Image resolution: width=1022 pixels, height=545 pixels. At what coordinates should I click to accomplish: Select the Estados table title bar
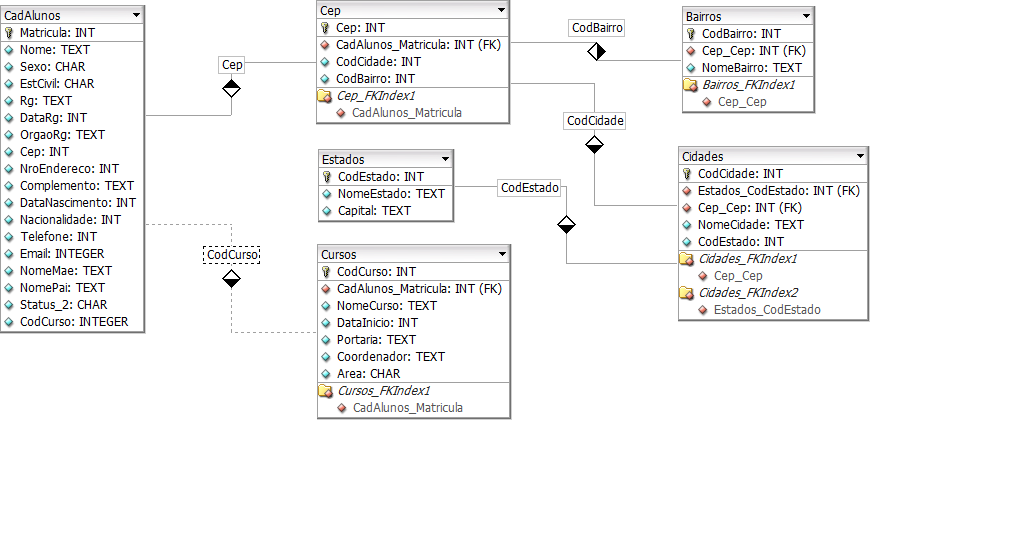click(x=380, y=159)
